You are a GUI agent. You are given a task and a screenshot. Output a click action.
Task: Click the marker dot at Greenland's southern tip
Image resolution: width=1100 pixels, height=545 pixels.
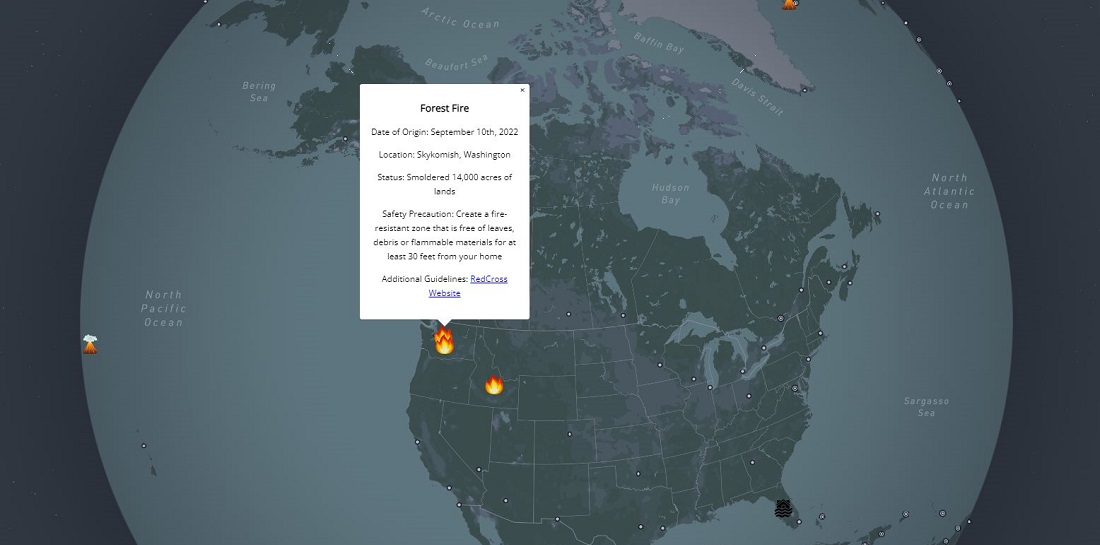pos(804,90)
